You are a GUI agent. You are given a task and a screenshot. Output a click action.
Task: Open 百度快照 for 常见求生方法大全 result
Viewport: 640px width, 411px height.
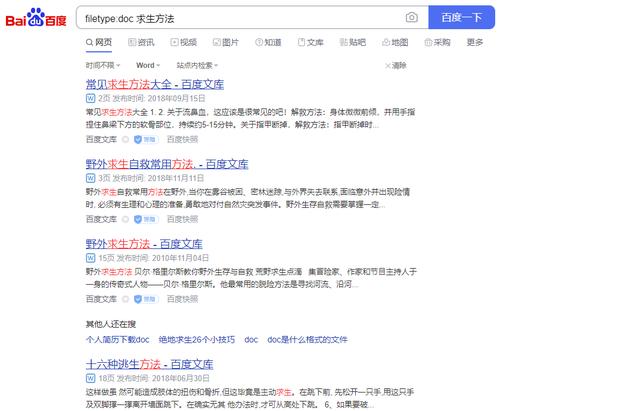[182, 139]
